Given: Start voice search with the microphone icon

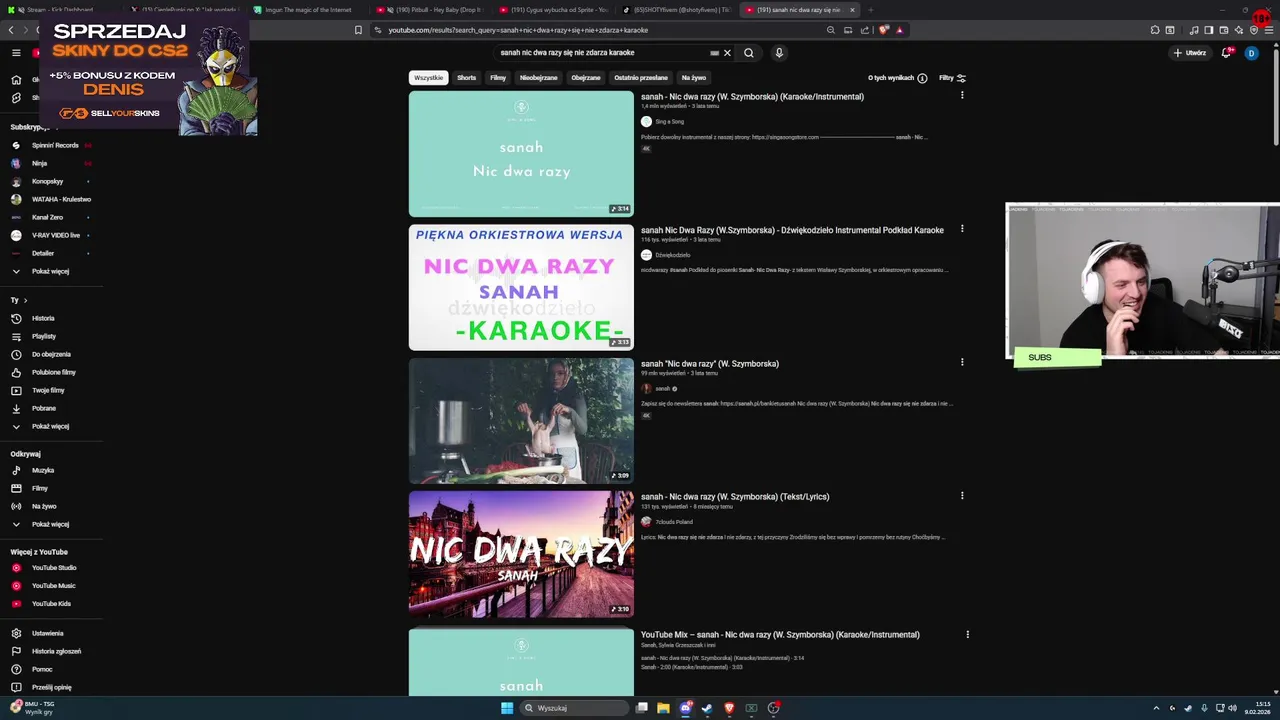Looking at the screenshot, I should [x=779, y=53].
